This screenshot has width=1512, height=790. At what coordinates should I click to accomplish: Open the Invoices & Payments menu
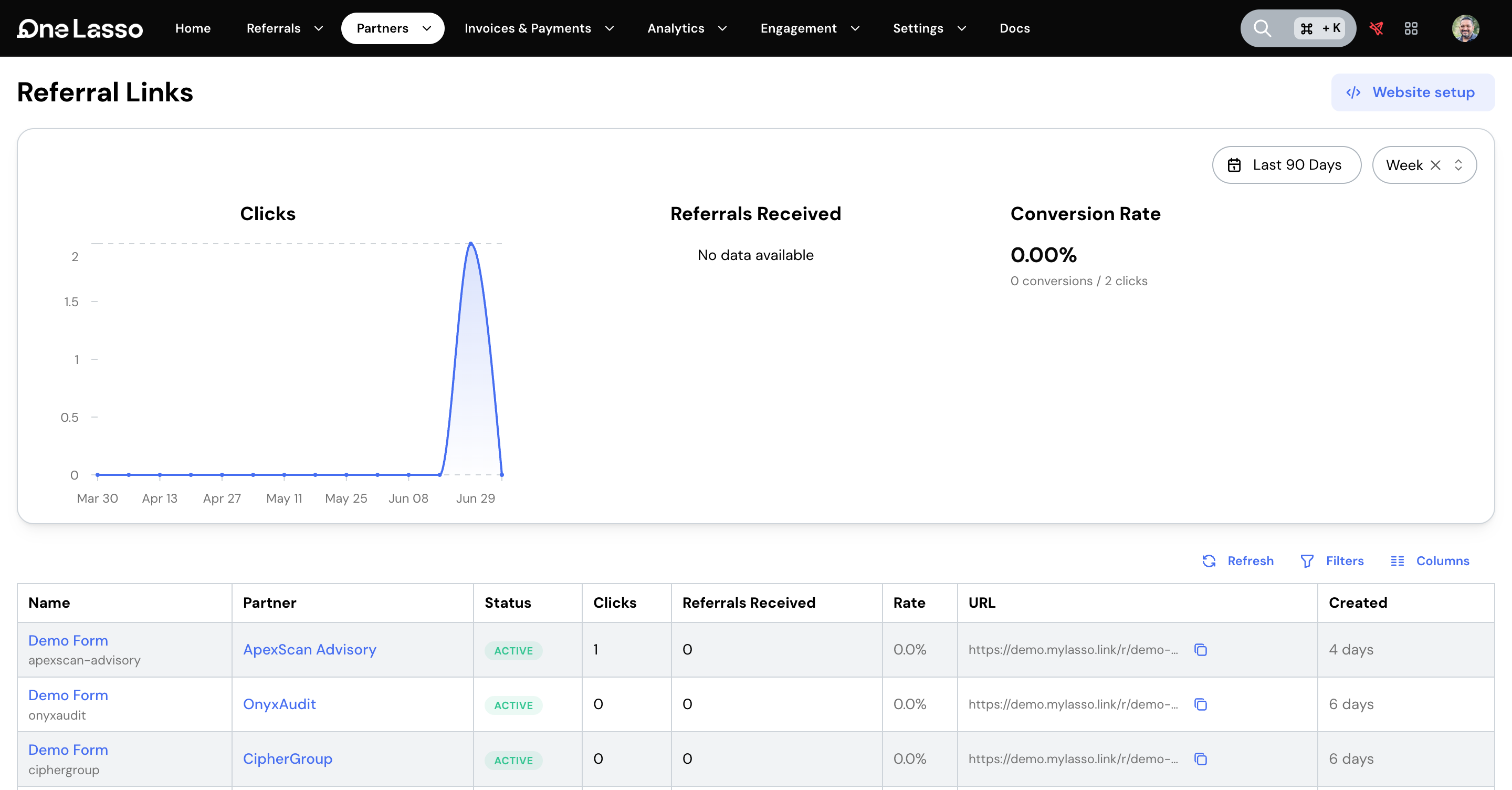pyautogui.click(x=539, y=28)
